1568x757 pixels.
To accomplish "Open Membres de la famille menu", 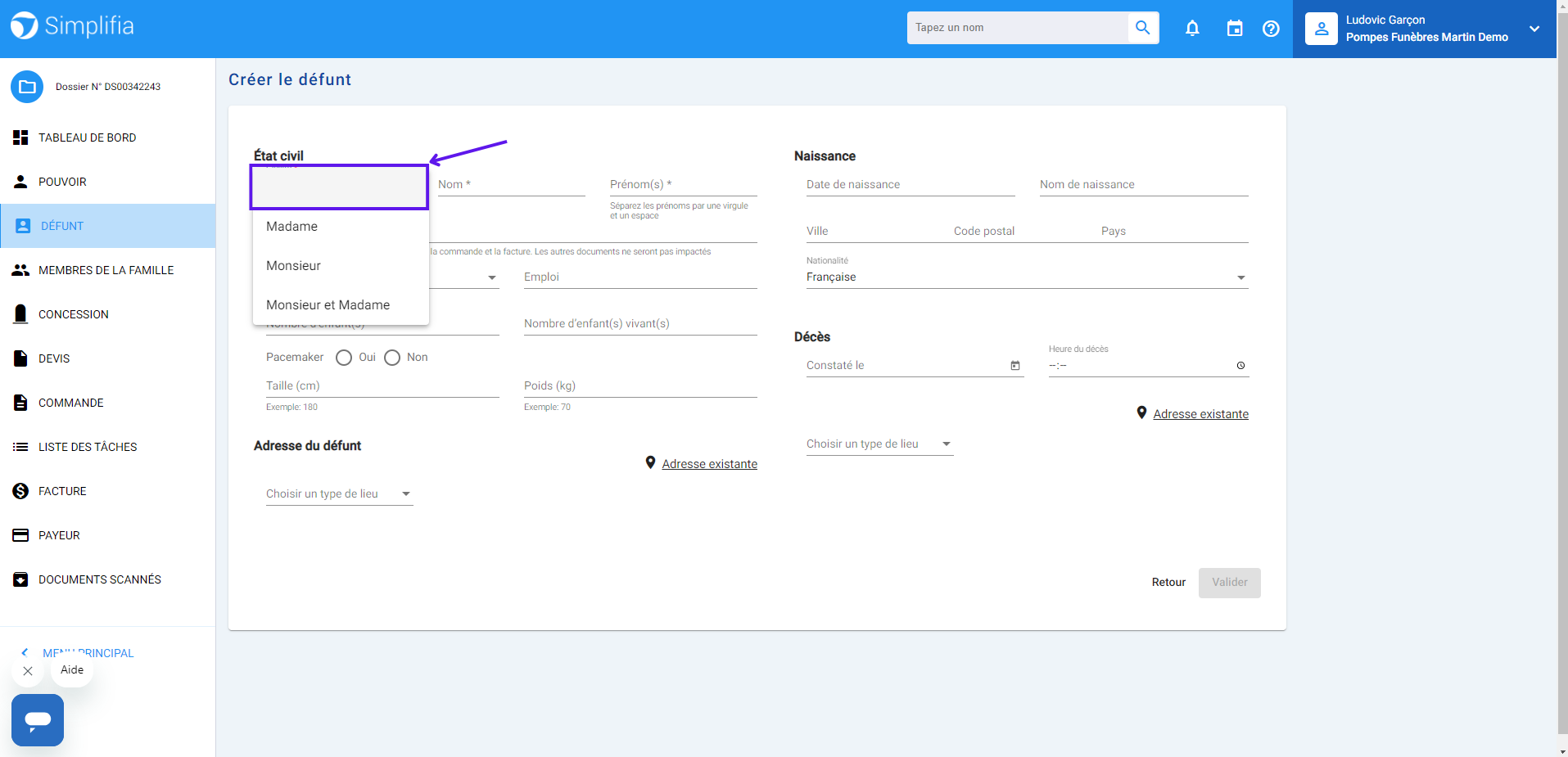I will click(107, 270).
